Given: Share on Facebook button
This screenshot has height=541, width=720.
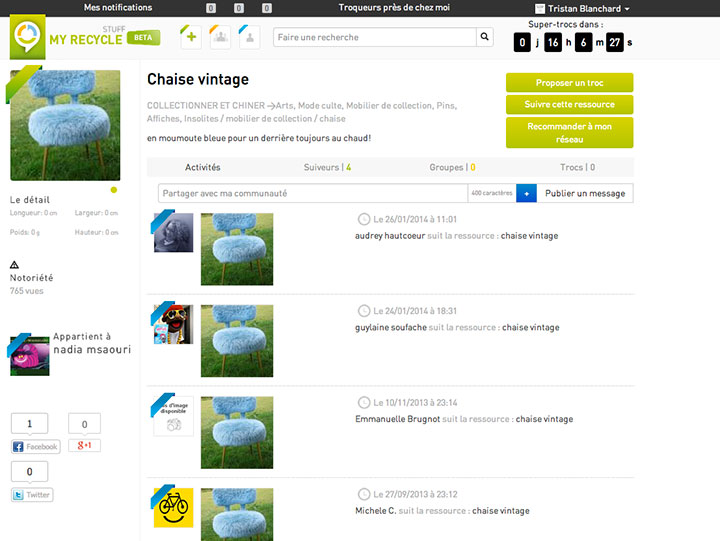Looking at the screenshot, I should (35, 446).
